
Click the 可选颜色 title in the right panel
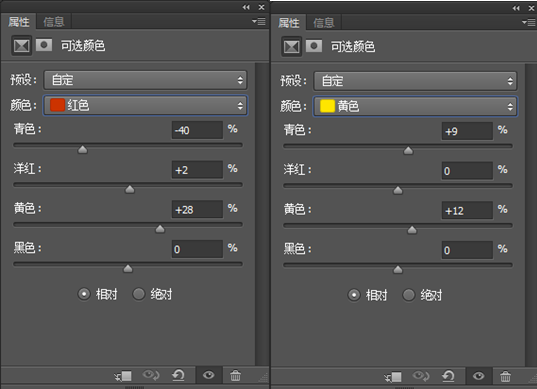(x=353, y=47)
